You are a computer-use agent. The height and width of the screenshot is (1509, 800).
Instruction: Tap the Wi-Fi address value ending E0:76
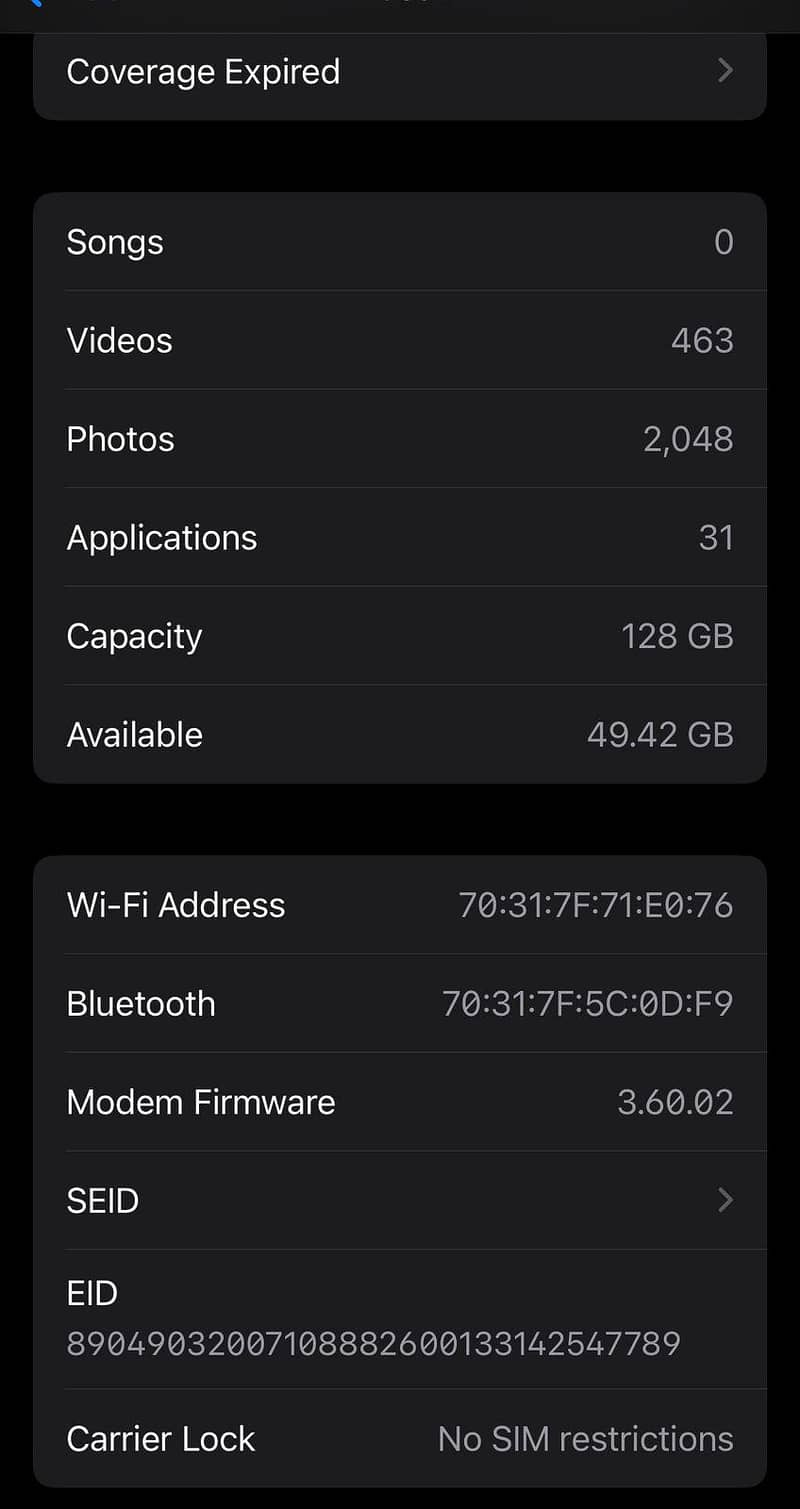[595, 905]
